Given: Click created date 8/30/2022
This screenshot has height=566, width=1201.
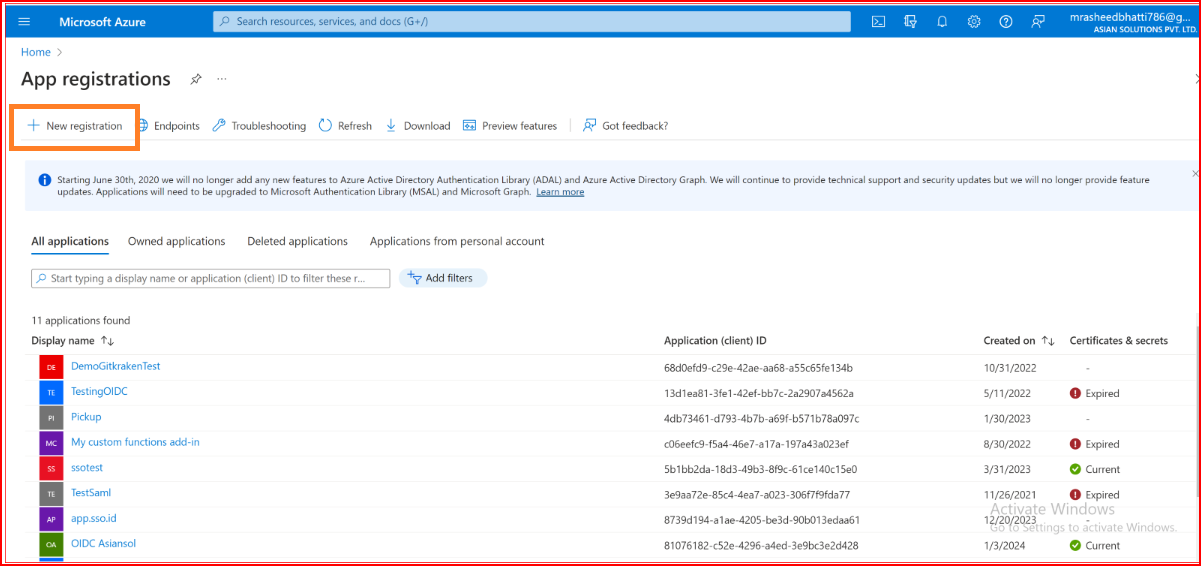Looking at the screenshot, I should (1008, 444).
